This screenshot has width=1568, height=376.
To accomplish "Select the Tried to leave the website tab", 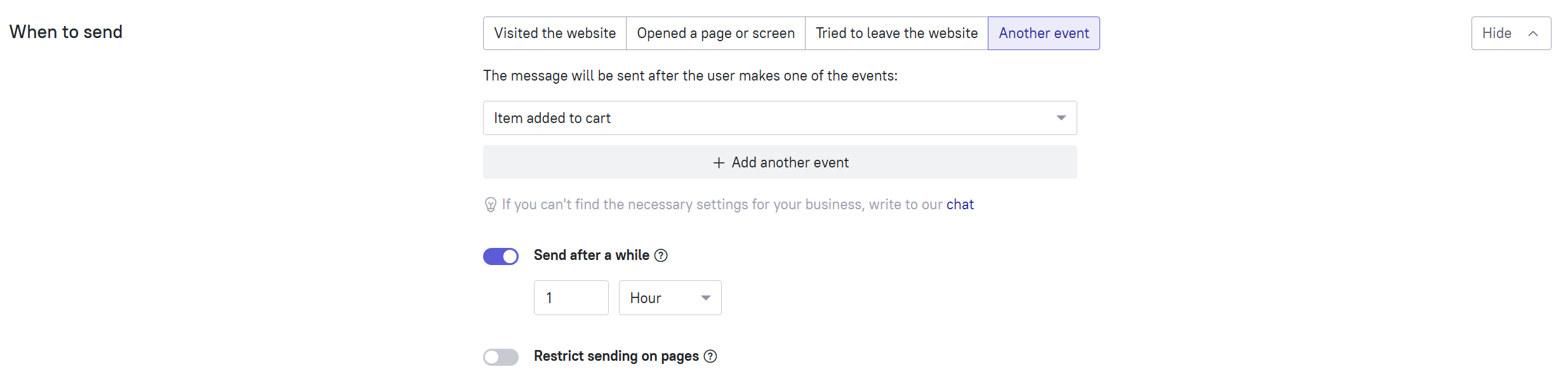I will click(x=896, y=33).
